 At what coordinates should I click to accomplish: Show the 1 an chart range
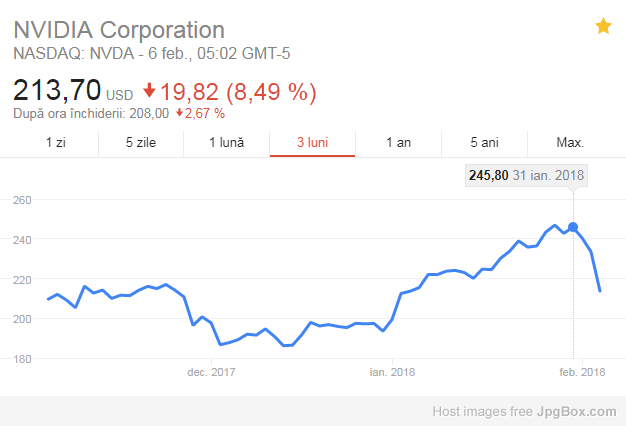[x=398, y=143]
